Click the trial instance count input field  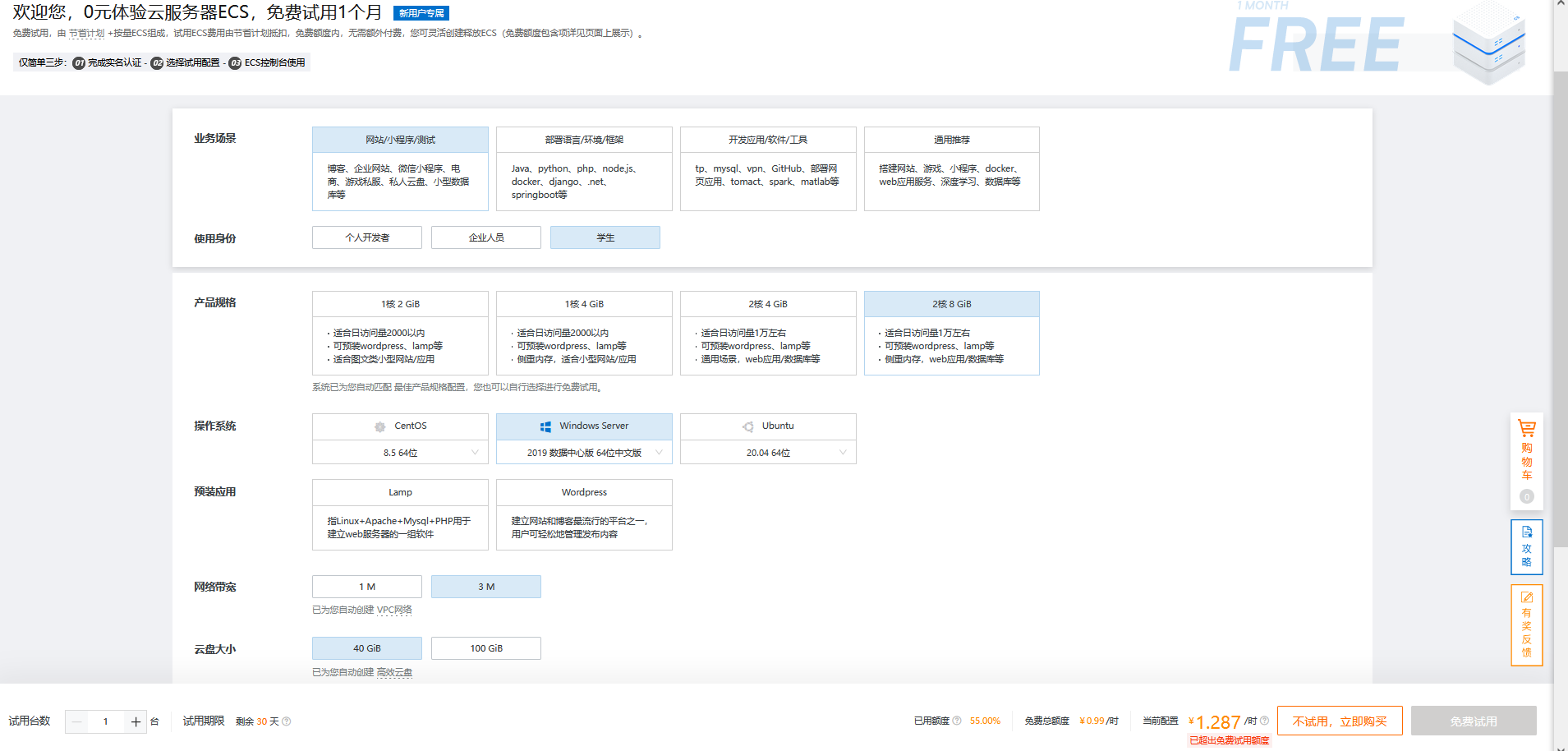point(106,721)
